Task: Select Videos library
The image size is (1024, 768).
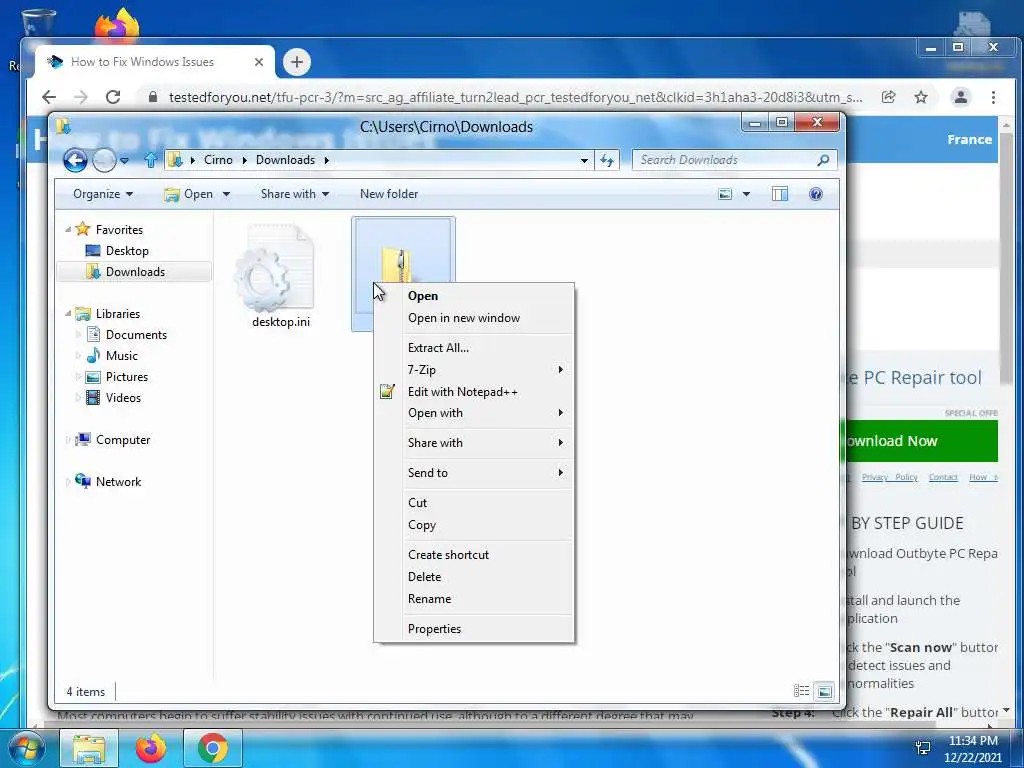Action: (x=123, y=398)
